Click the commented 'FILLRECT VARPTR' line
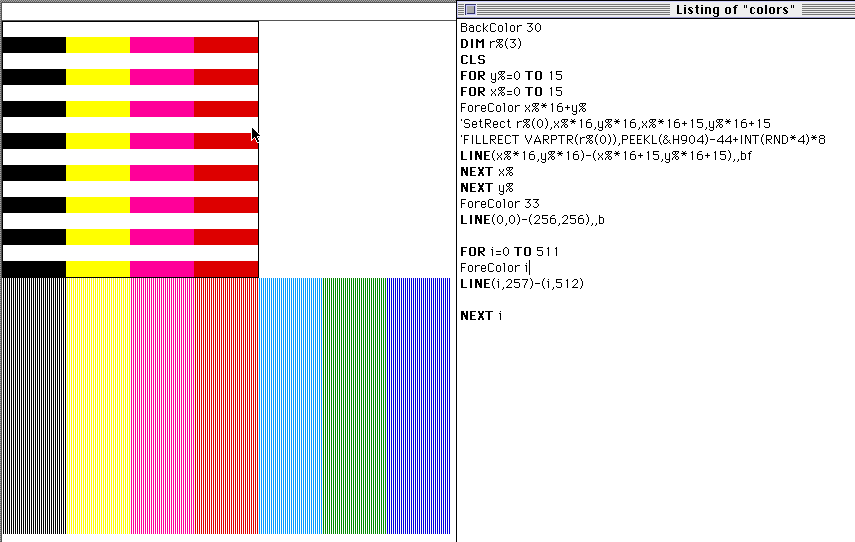855x542 pixels. 642,140
